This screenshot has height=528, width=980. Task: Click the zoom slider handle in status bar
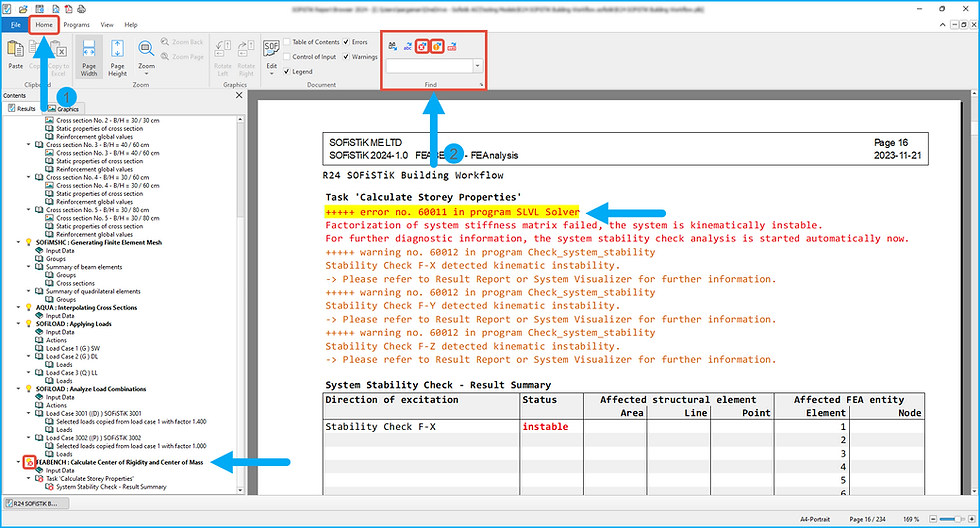point(959,519)
